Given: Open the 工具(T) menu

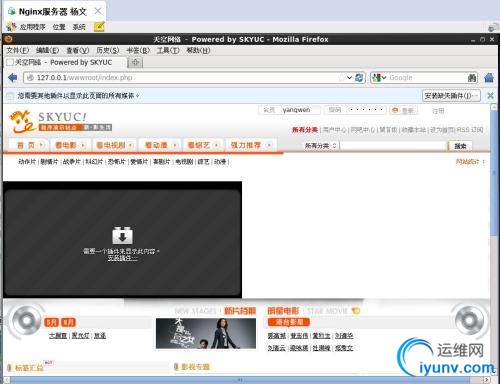Looking at the screenshot, I should coord(168,50).
